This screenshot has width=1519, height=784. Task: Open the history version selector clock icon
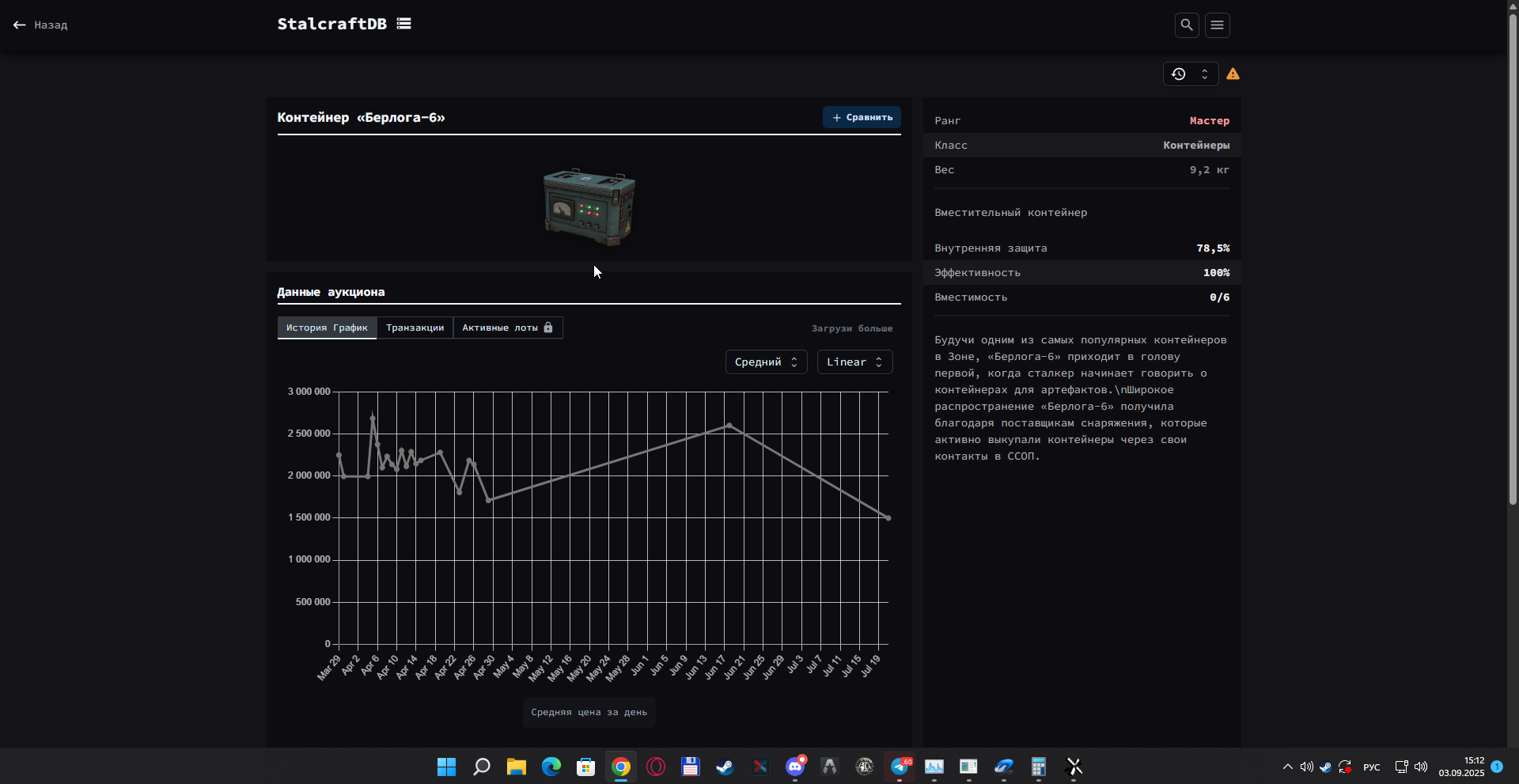coord(1179,74)
